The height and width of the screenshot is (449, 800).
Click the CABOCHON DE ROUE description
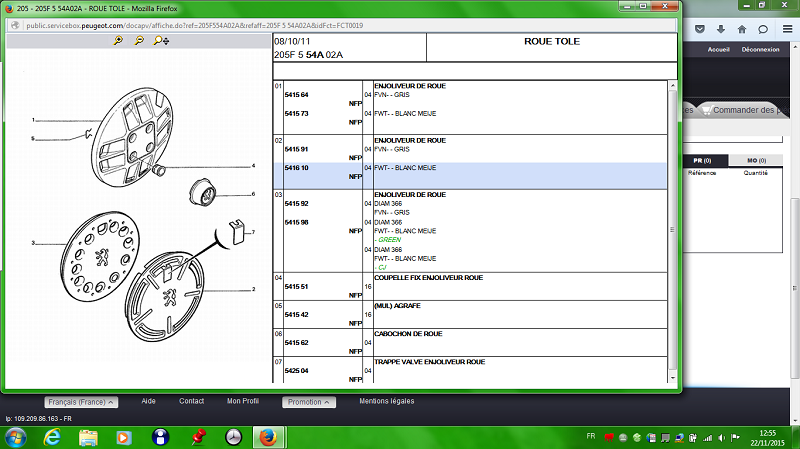click(x=408, y=334)
